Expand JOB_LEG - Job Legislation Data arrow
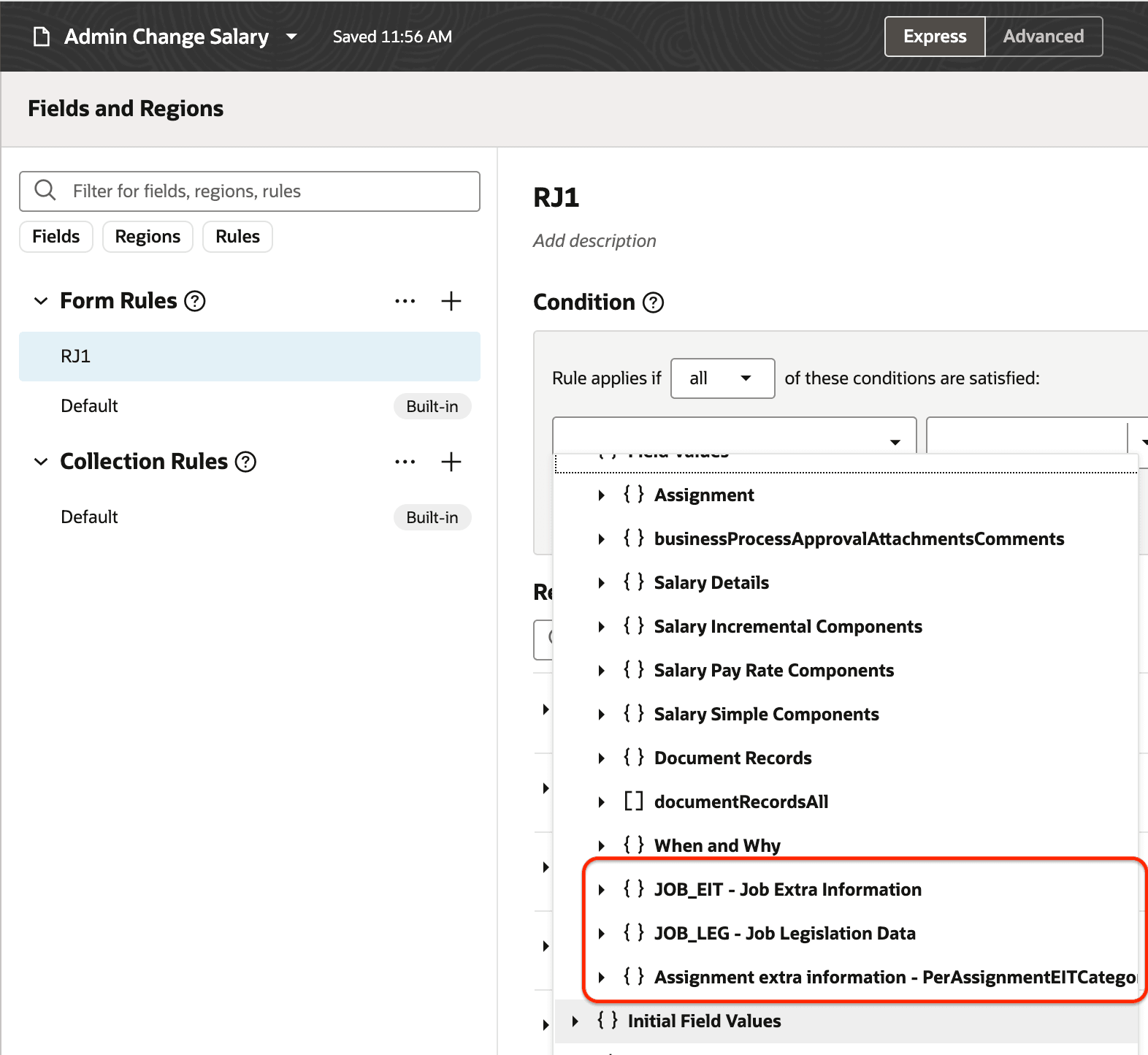Image resolution: width=1148 pixels, height=1055 pixels. point(601,934)
